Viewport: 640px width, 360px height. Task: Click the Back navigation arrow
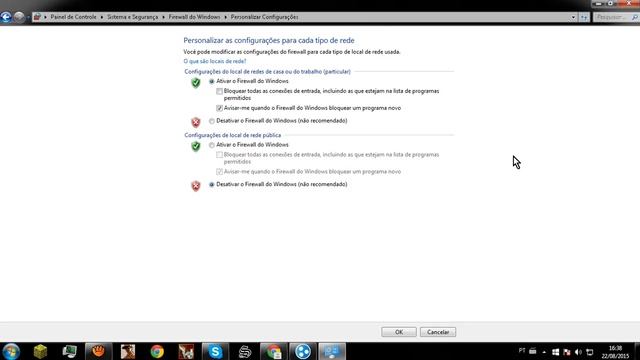point(6,17)
